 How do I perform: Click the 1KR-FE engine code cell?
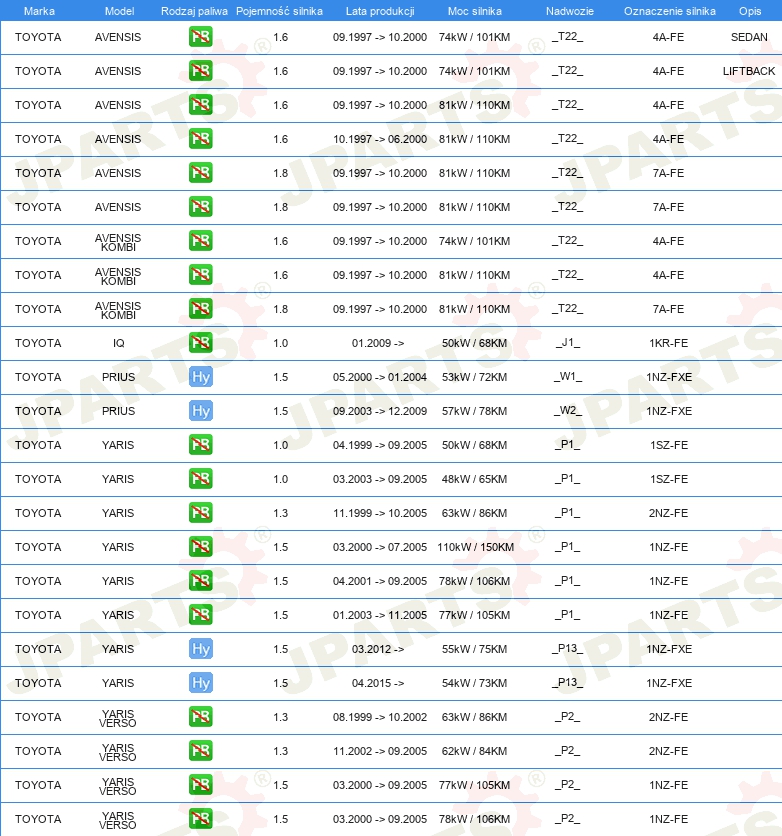[x=668, y=343]
